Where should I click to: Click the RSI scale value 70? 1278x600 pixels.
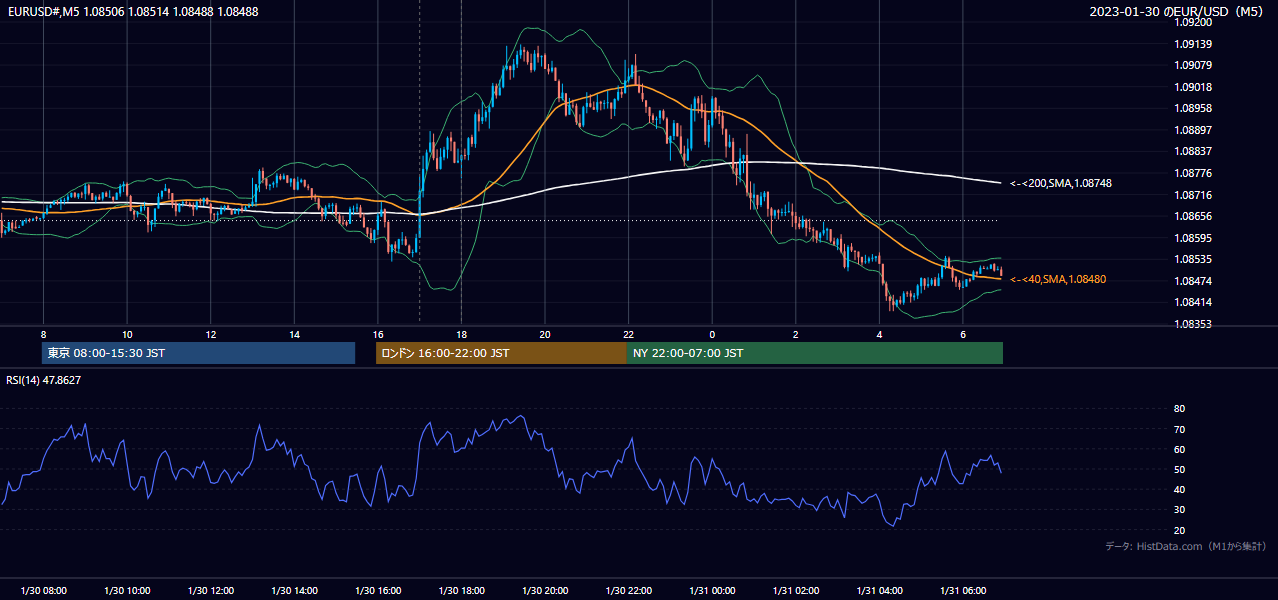pyautogui.click(x=1180, y=429)
